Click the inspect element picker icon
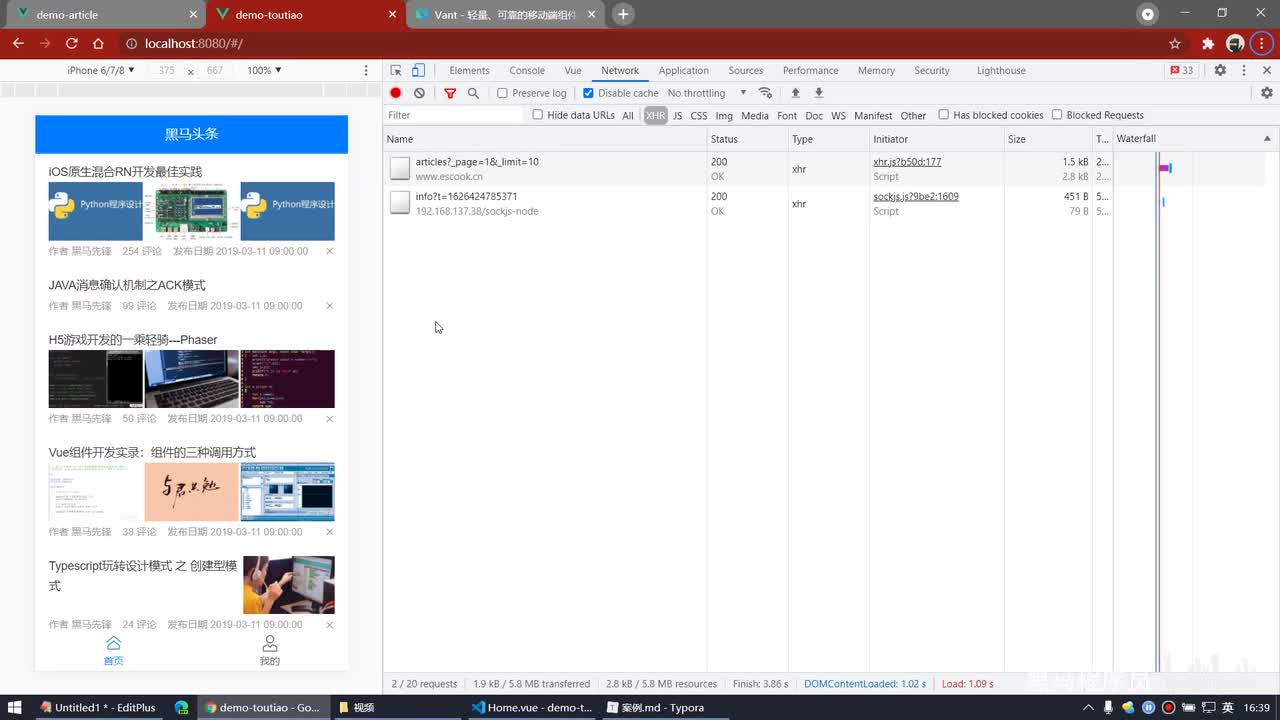The image size is (1280, 720). coord(396,70)
